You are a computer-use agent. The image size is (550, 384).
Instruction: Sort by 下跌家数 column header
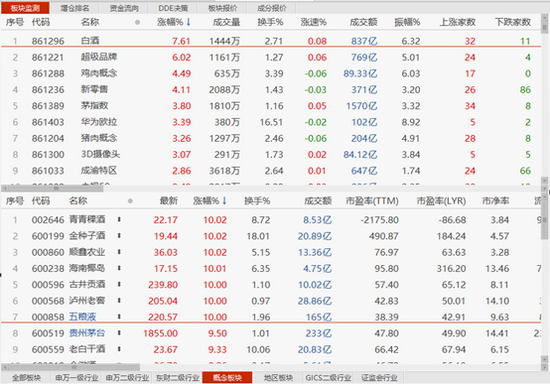tap(512, 22)
